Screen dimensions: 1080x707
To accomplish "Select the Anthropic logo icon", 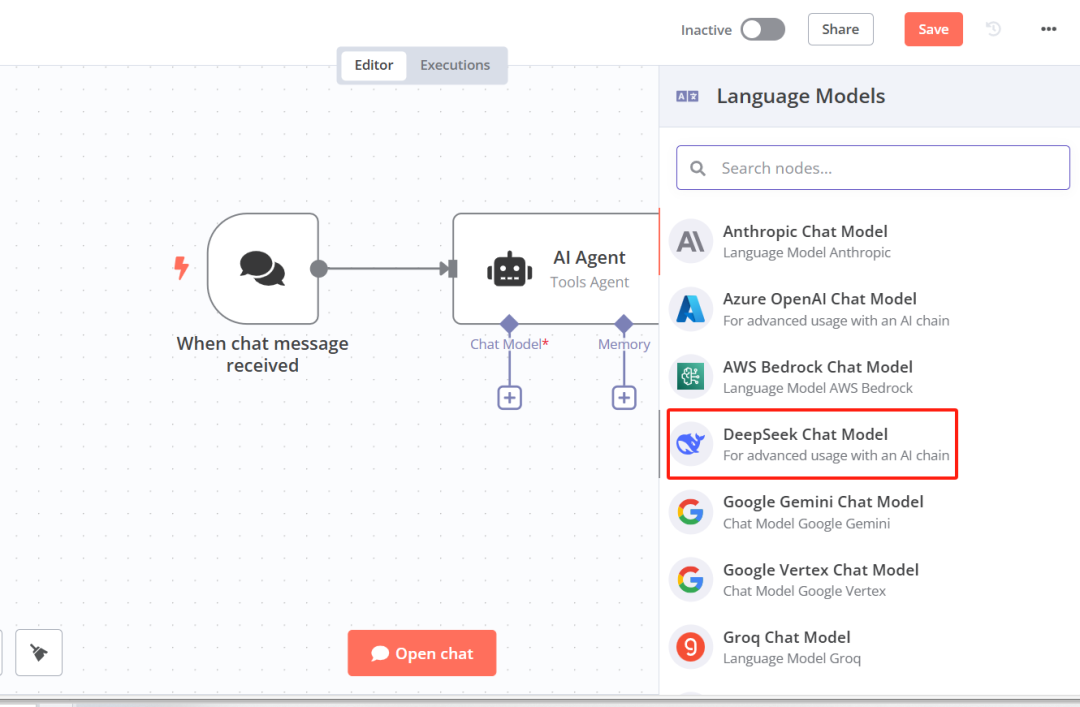I will click(690, 241).
